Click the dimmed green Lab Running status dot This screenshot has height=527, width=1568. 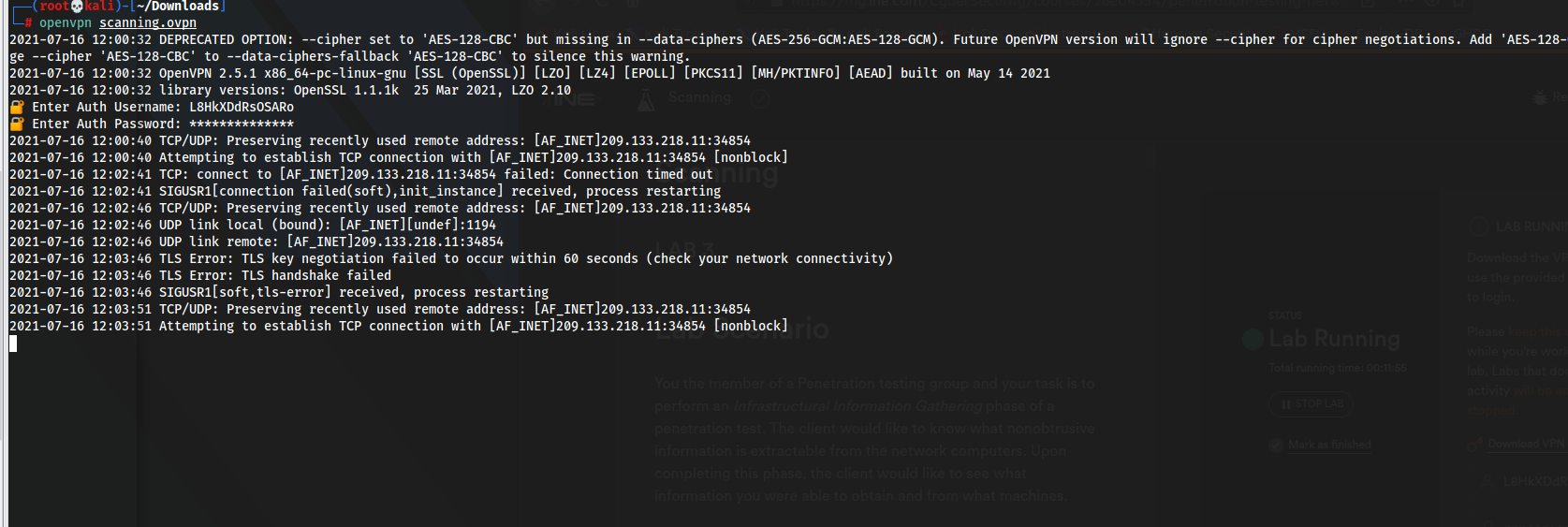(1253, 339)
